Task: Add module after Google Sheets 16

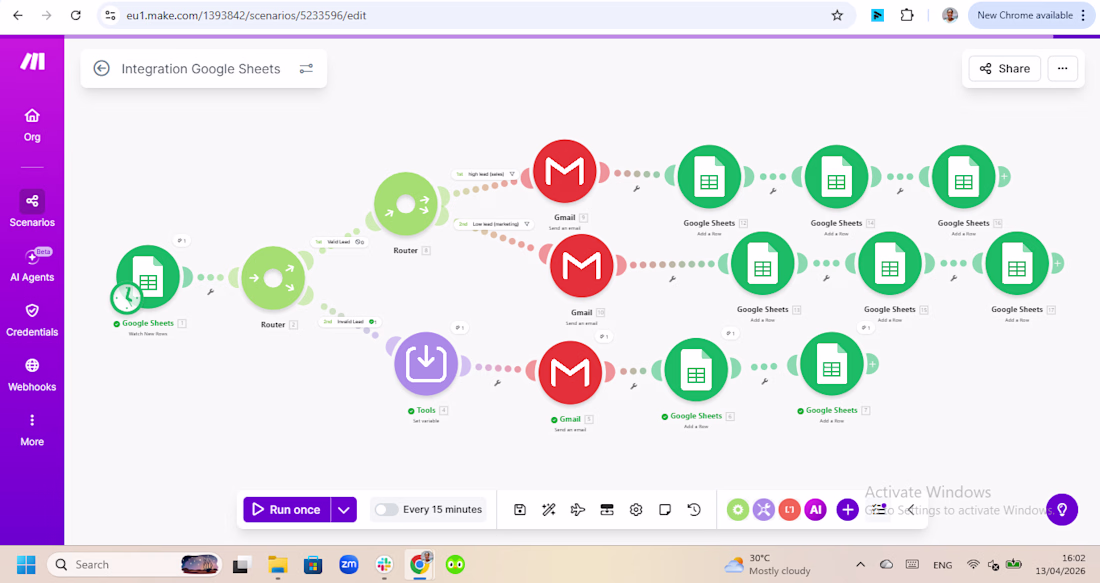Action: tap(1004, 177)
